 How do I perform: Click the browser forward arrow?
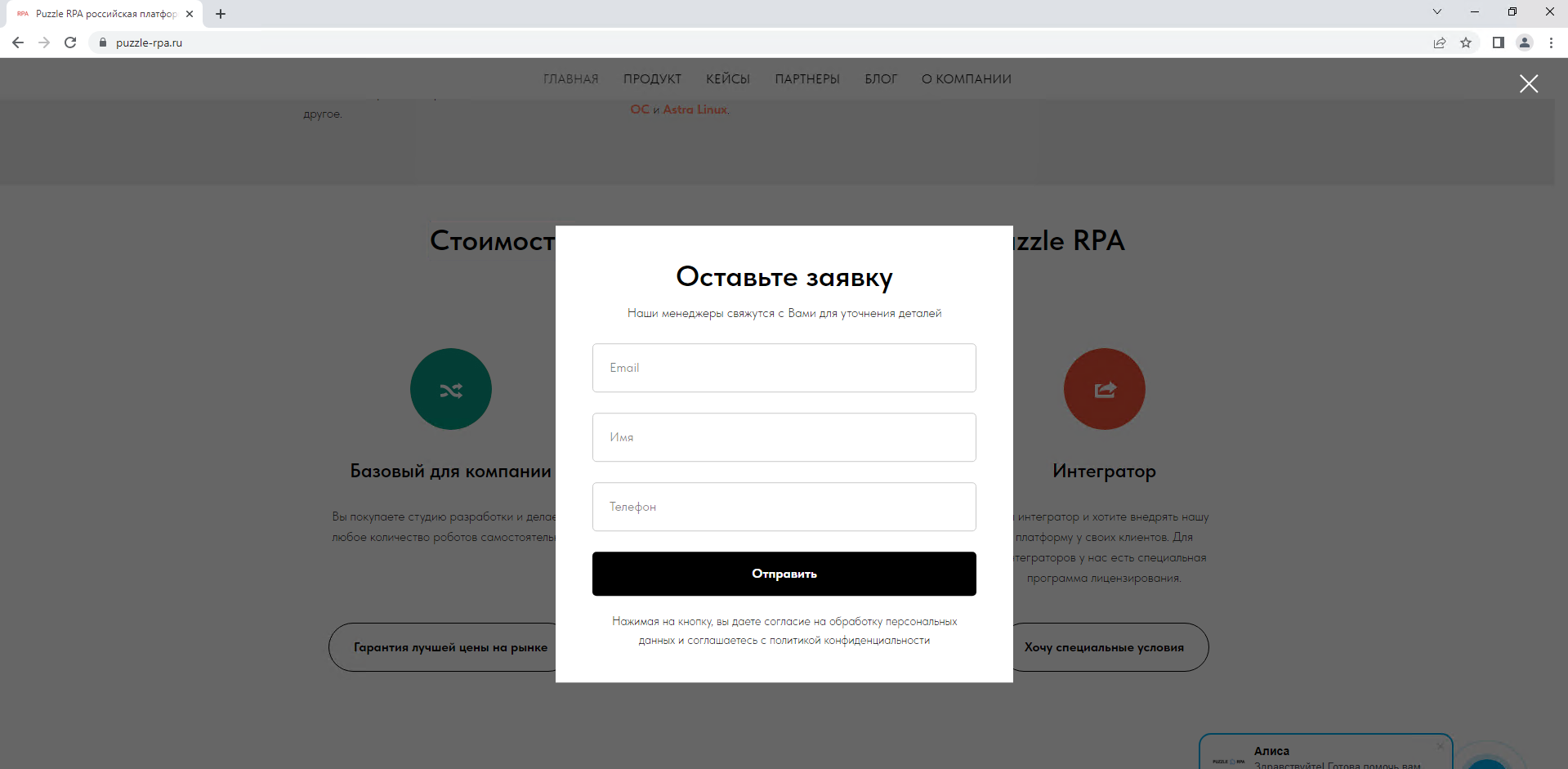[44, 42]
